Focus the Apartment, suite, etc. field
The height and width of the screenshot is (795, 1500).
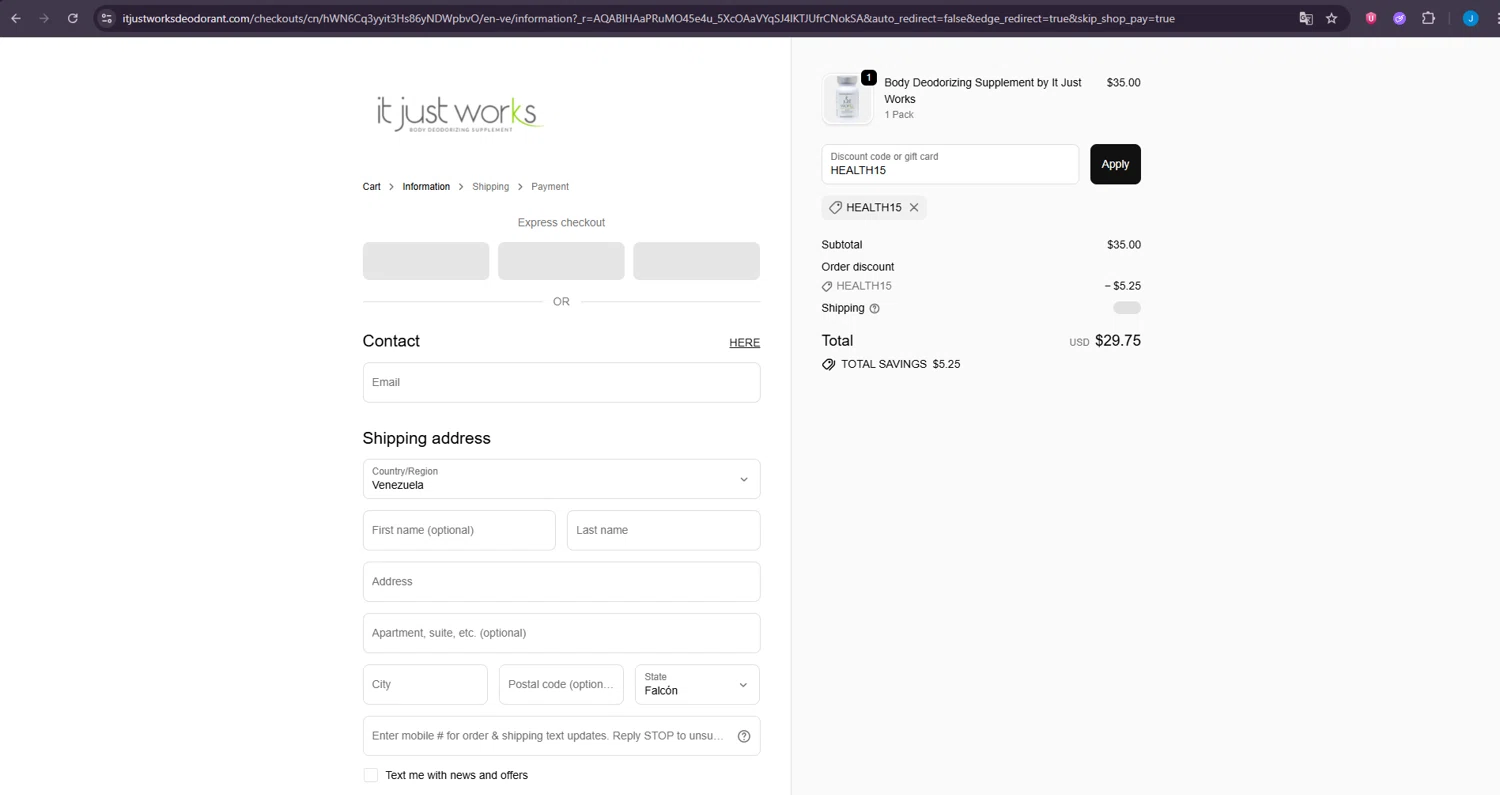[x=561, y=633]
